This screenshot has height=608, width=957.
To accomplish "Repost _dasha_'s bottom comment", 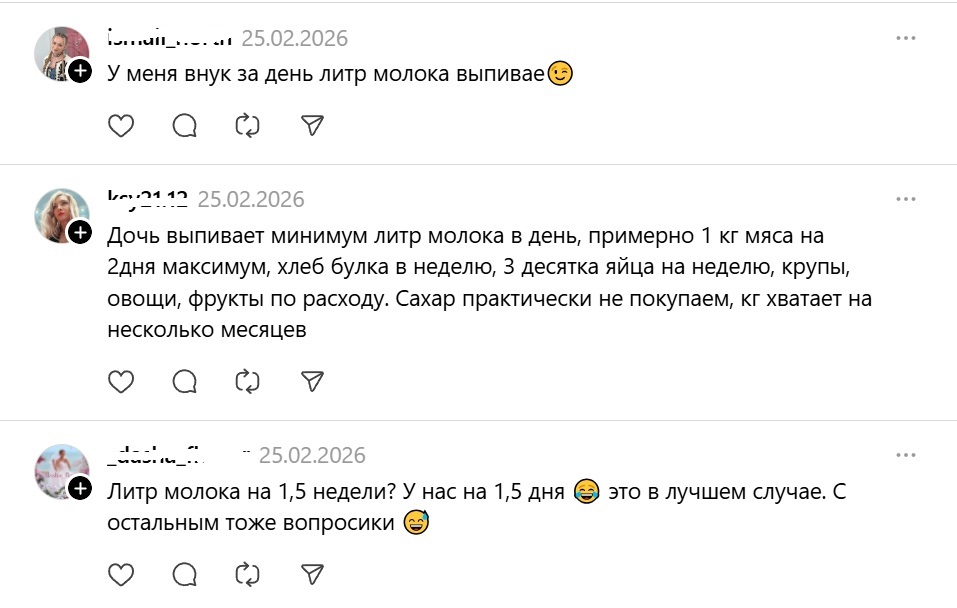I will [247, 576].
